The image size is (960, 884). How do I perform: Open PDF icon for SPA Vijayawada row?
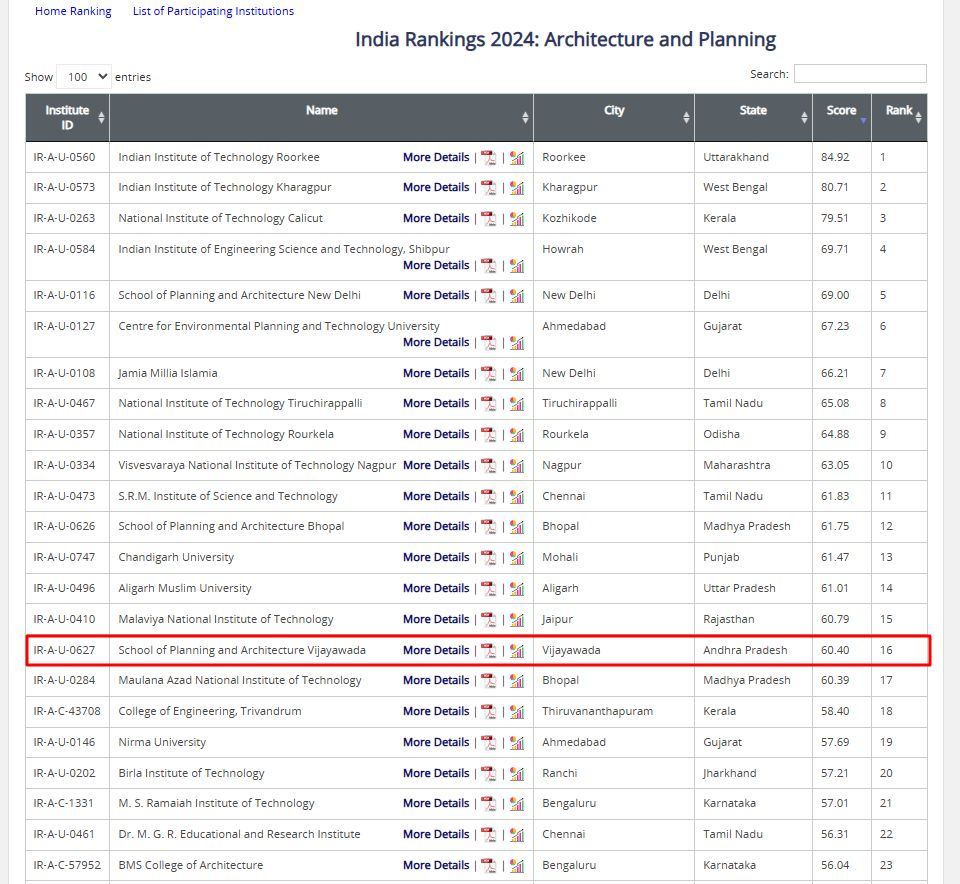click(x=489, y=651)
